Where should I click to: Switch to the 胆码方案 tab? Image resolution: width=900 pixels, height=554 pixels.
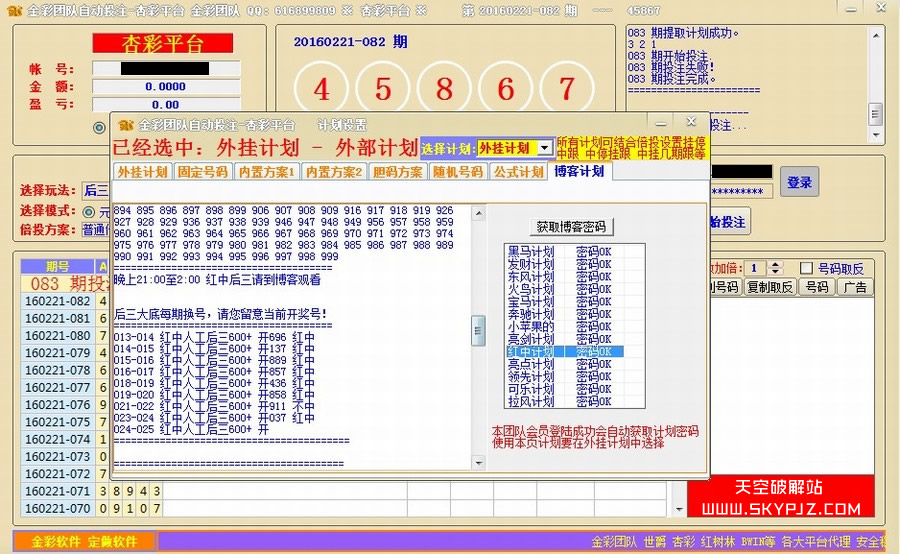(398, 172)
